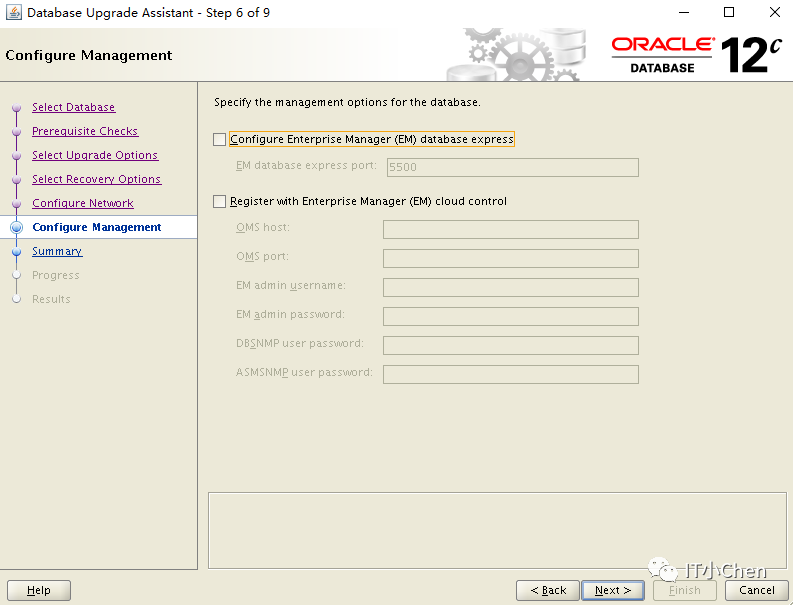Select the Configure Management step
This screenshot has height=605, width=793.
(97, 227)
